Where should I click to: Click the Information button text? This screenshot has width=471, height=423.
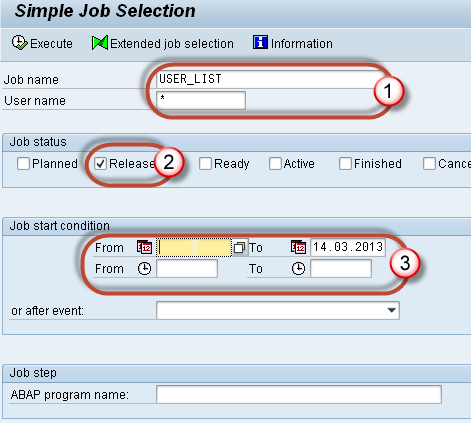coord(302,44)
